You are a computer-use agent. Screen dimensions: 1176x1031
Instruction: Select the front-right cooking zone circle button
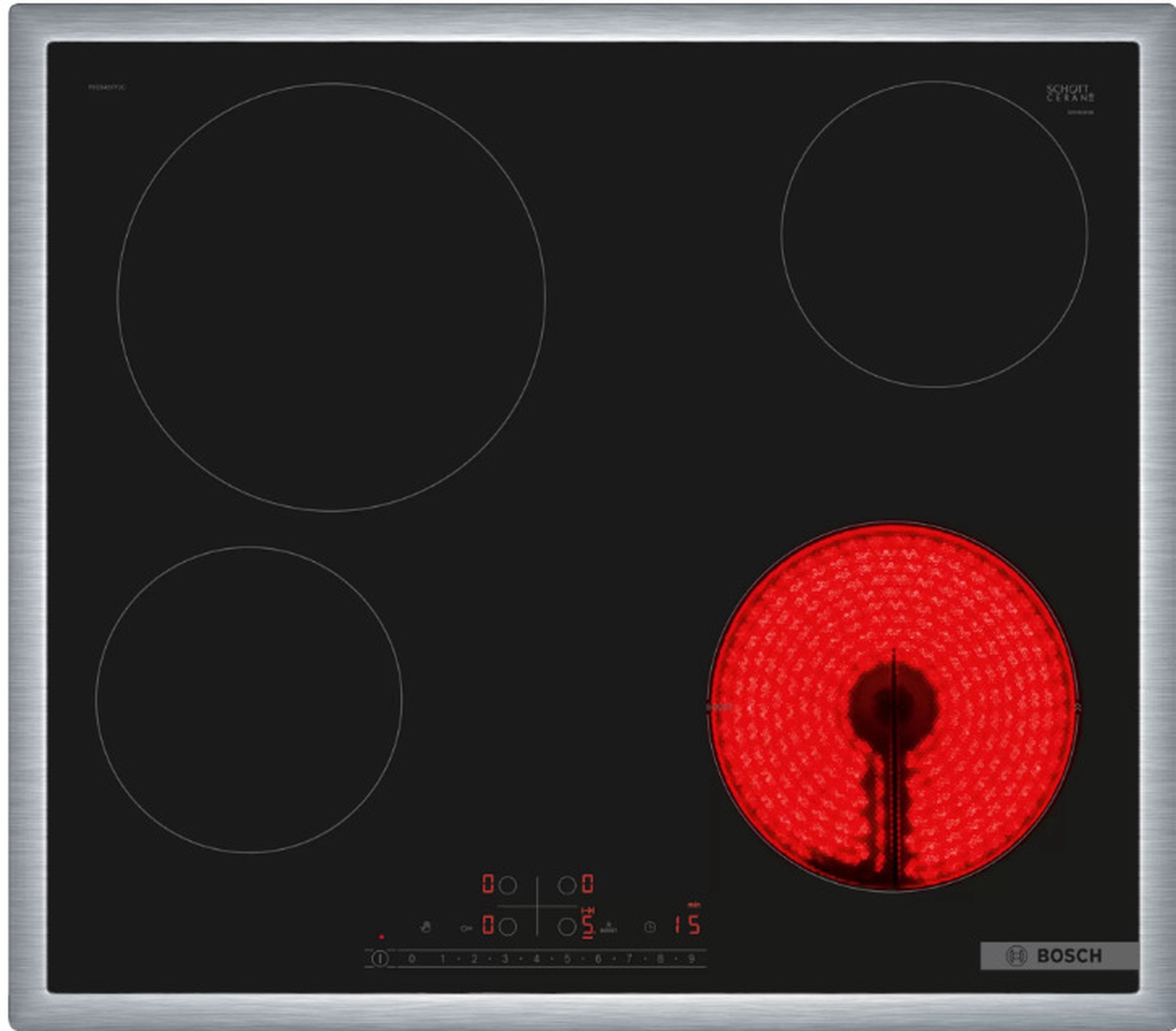[567, 926]
